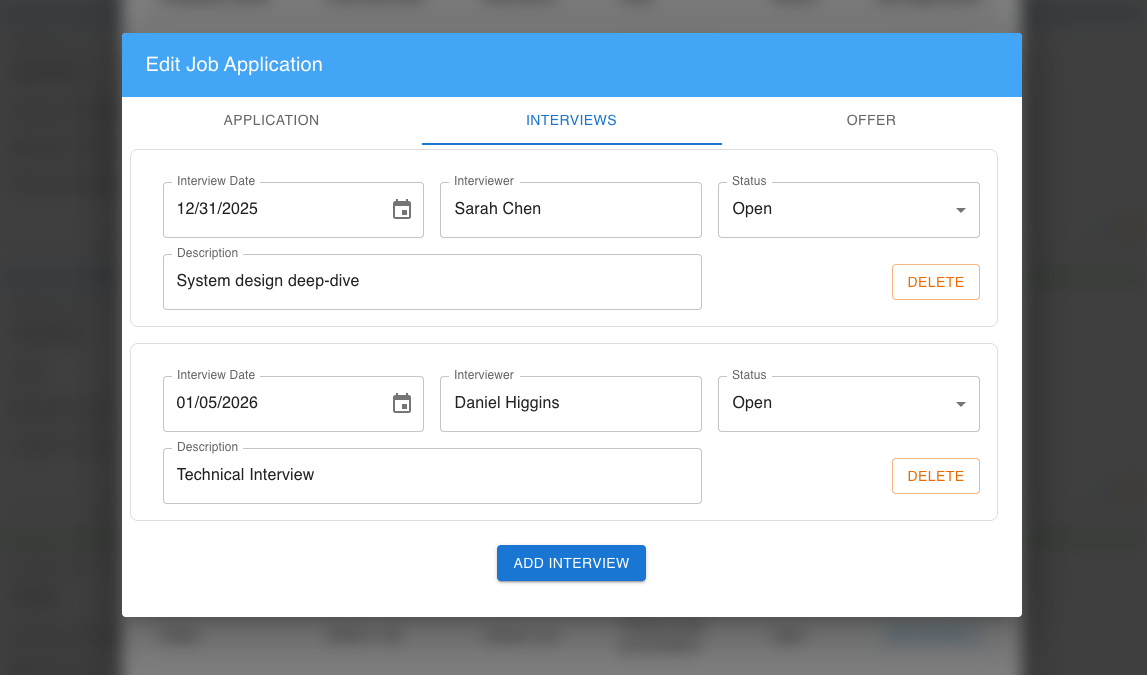Switch to the Application tab
Screen dimensions: 1147x675
tap(271, 120)
